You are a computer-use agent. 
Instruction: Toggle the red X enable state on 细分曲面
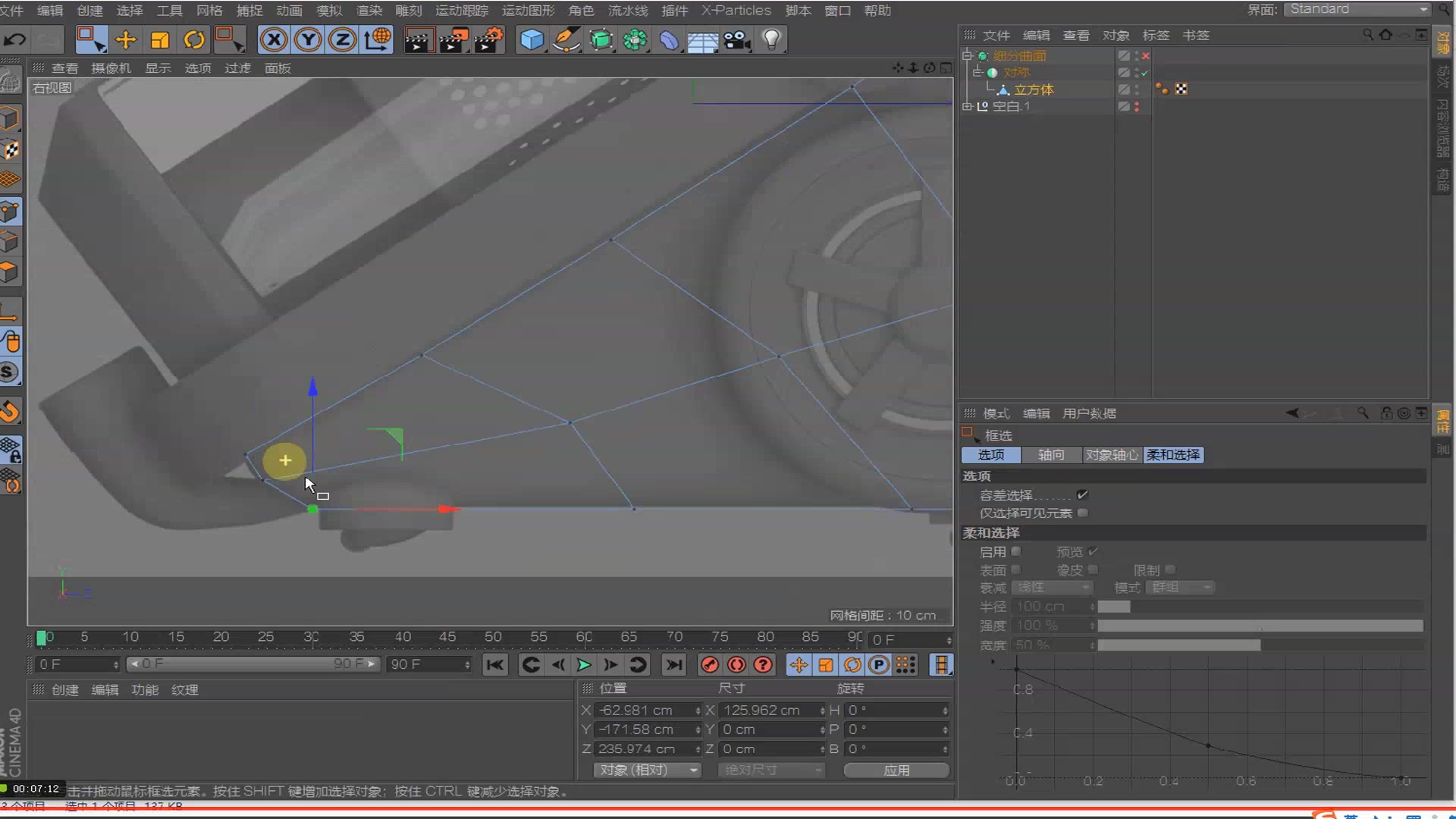click(1146, 55)
